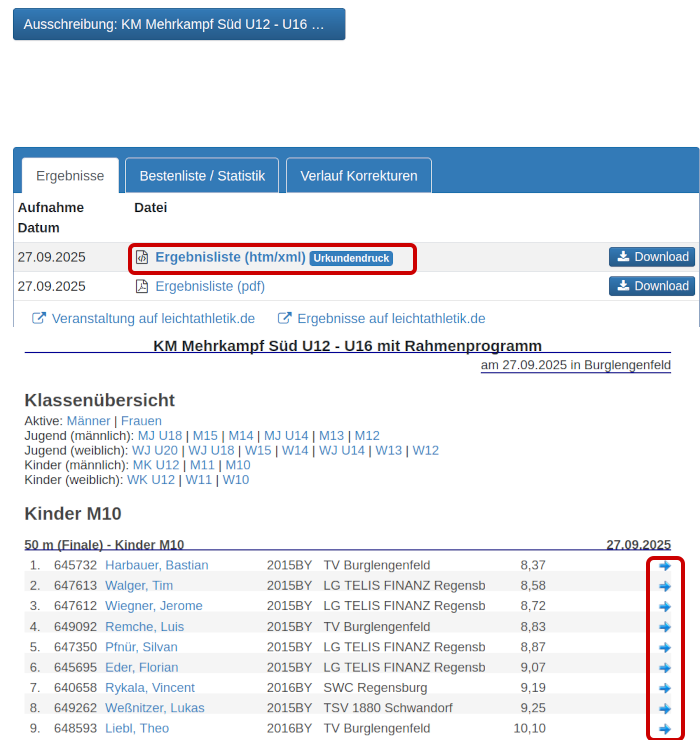
Task: Switch to the Bestenliste / Statistik tab
Action: [x=202, y=176]
